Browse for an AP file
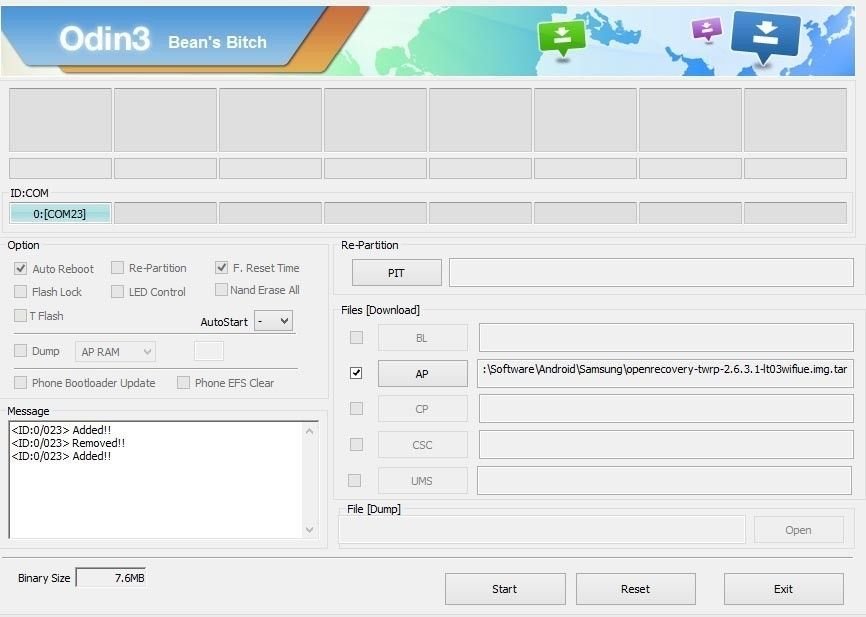The height and width of the screenshot is (617, 866). point(423,374)
